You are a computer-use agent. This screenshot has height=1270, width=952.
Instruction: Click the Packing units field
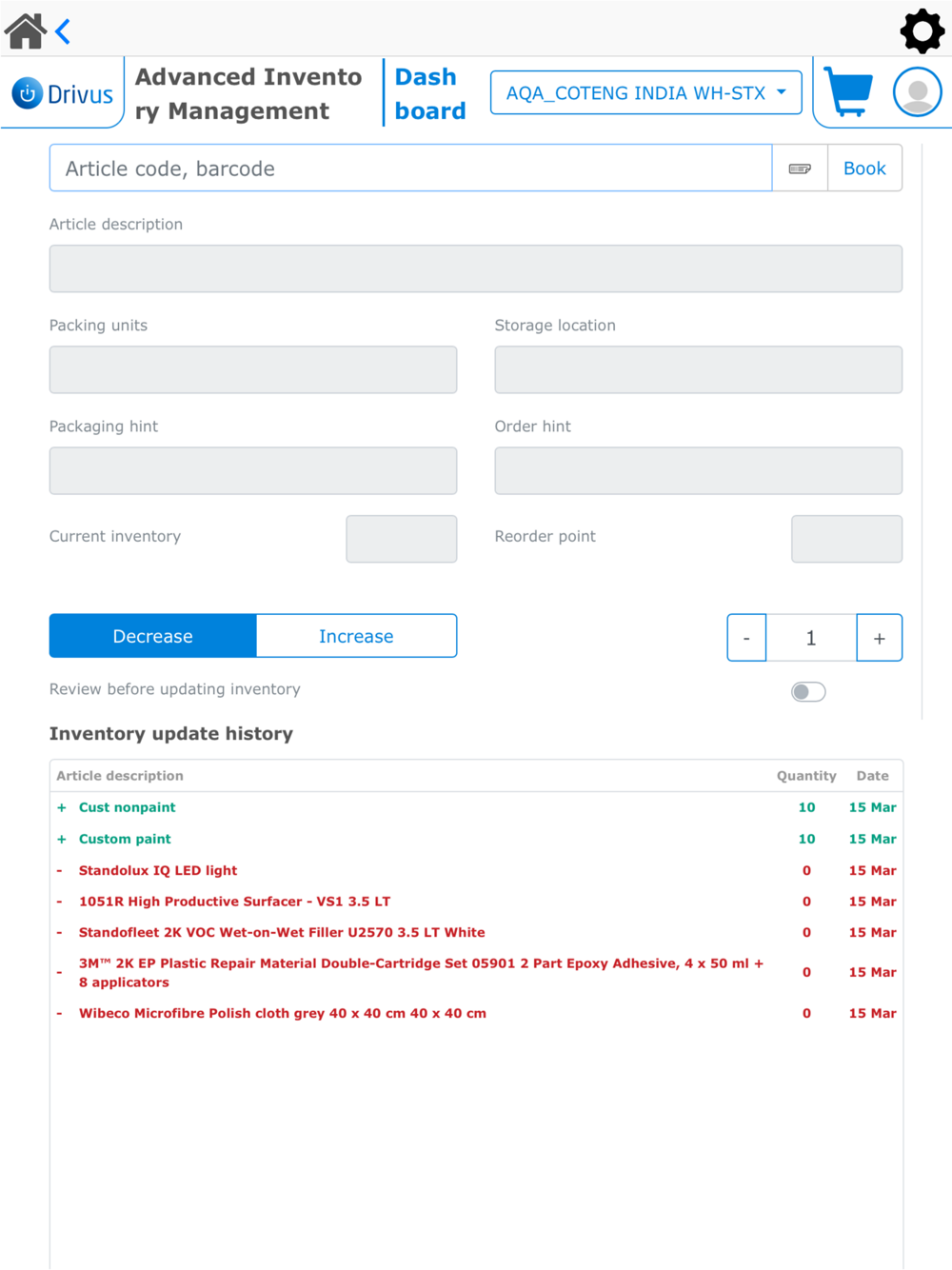coord(253,369)
